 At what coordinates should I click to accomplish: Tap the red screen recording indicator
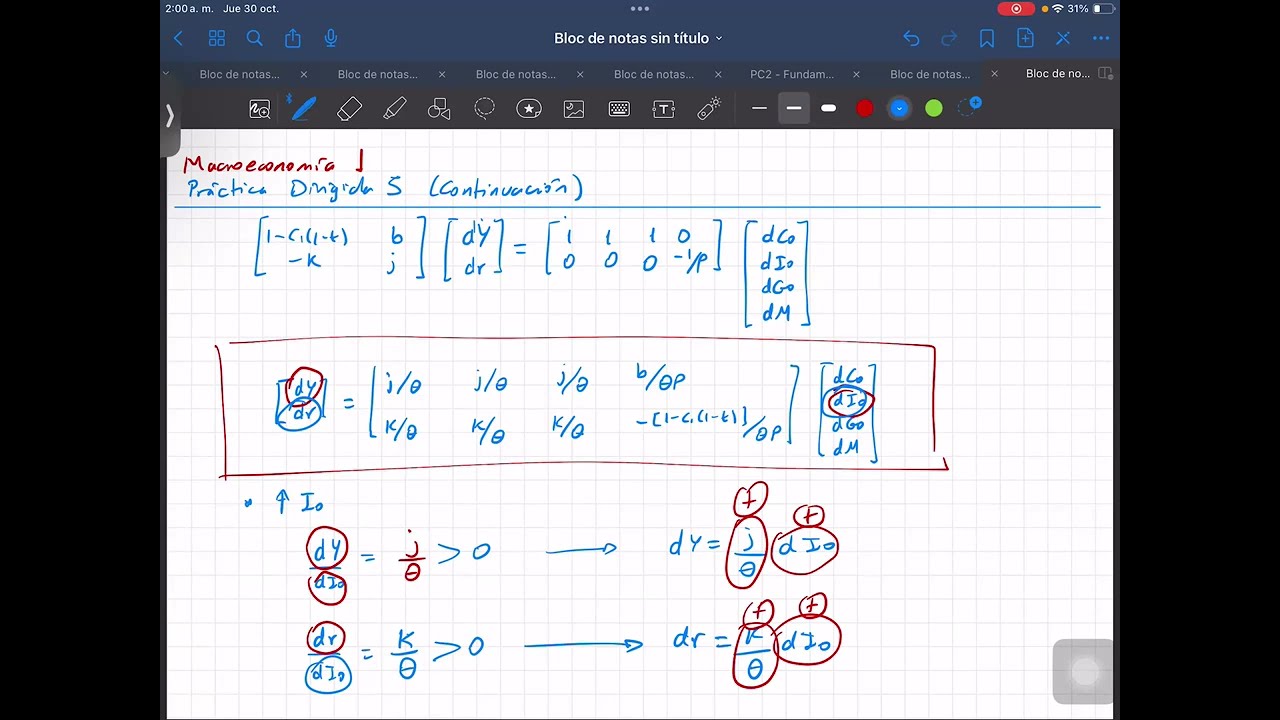click(x=1016, y=8)
